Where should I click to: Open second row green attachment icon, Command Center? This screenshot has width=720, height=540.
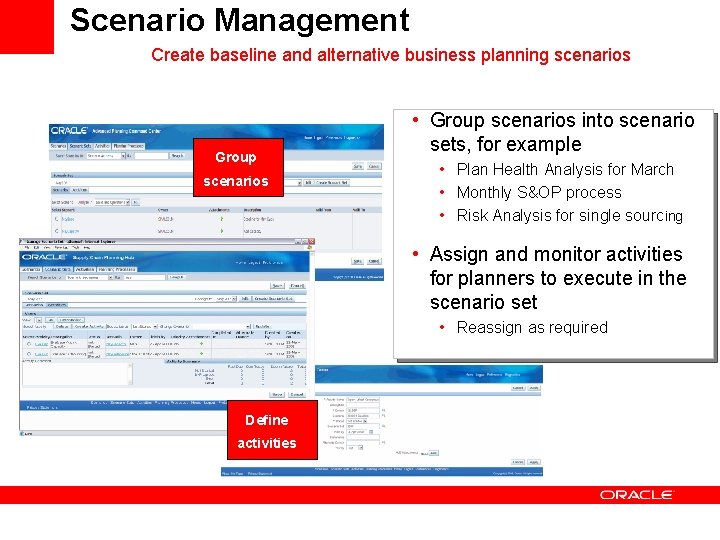pyautogui.click(x=221, y=231)
